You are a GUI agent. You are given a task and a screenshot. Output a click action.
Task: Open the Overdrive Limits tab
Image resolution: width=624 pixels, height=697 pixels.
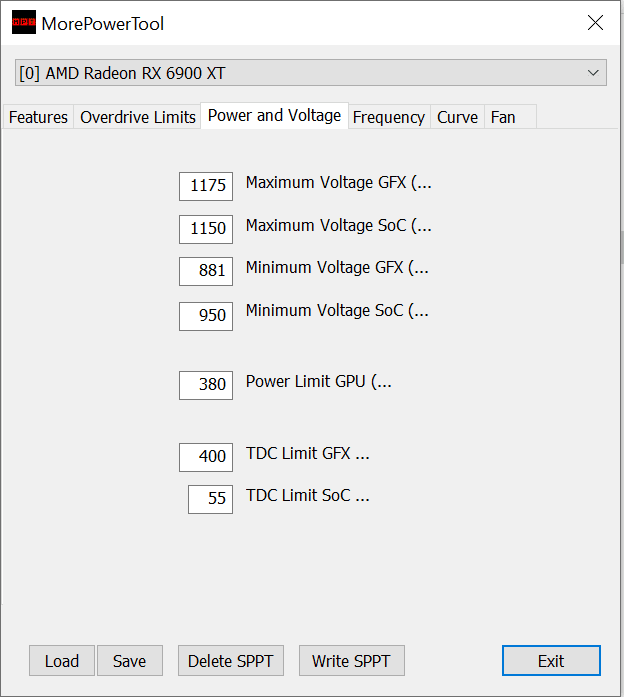click(138, 117)
